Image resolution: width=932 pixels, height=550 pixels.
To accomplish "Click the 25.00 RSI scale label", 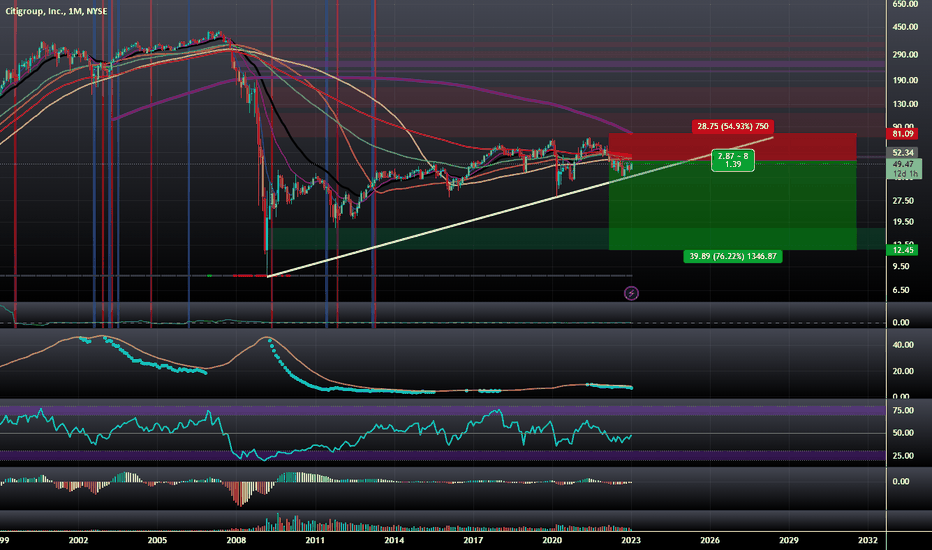I will coord(903,456).
